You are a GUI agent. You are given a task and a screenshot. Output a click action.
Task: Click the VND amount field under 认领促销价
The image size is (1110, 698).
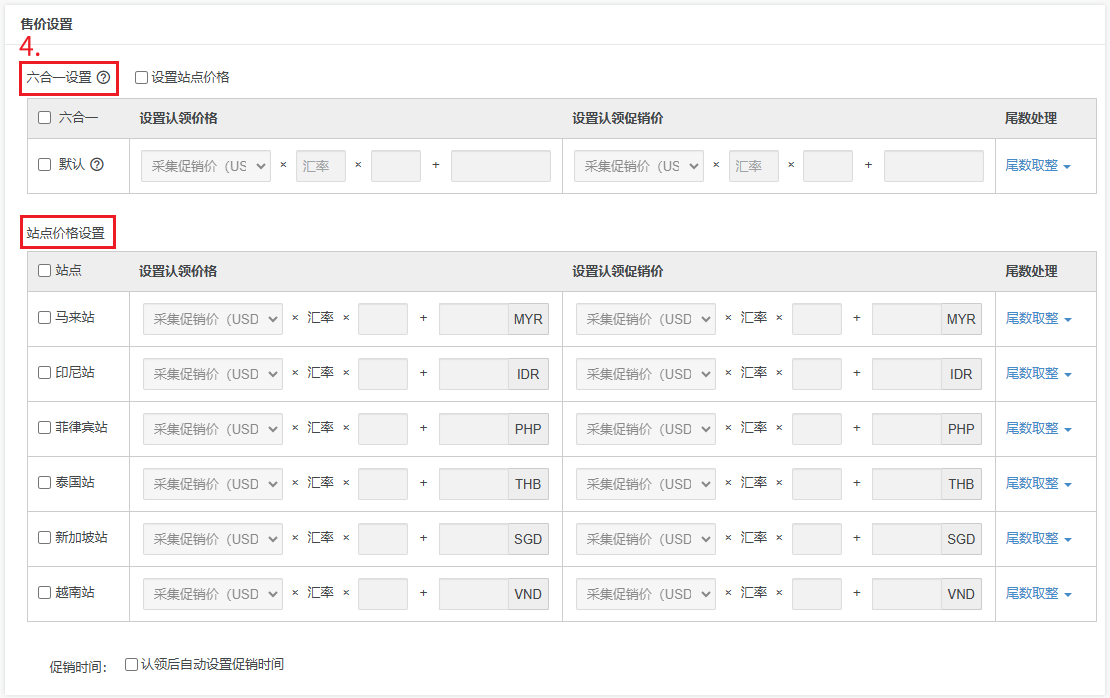coord(906,594)
